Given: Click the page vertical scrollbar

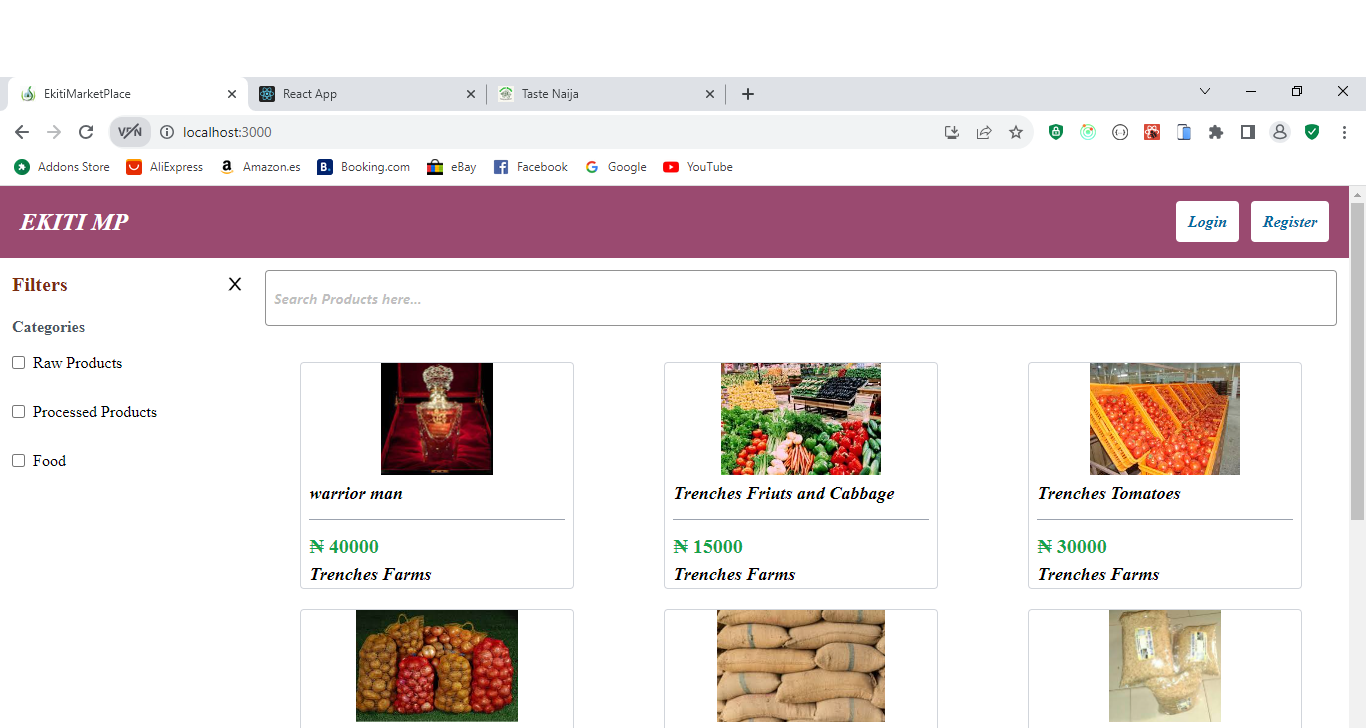Looking at the screenshot, I should [1357, 360].
